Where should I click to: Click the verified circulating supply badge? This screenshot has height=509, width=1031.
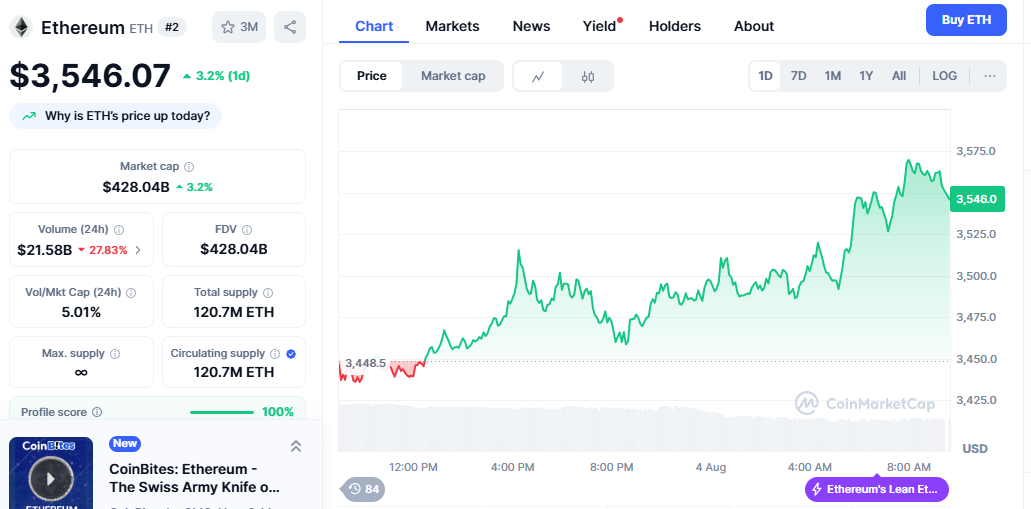(291, 354)
